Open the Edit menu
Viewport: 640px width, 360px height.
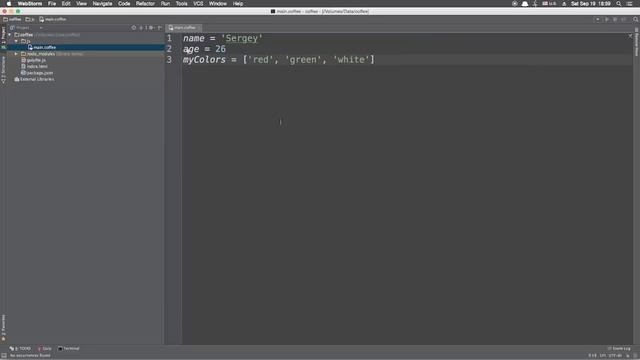coord(66,4)
